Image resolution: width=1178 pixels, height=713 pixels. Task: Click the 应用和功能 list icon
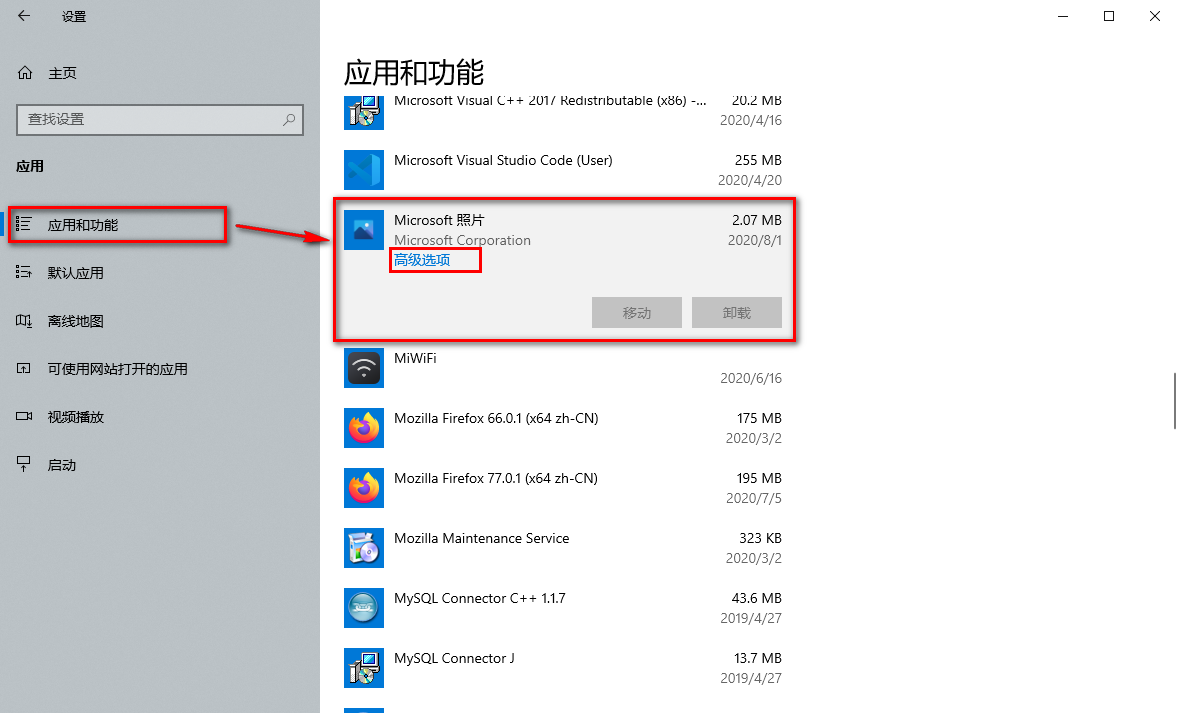click(23, 224)
